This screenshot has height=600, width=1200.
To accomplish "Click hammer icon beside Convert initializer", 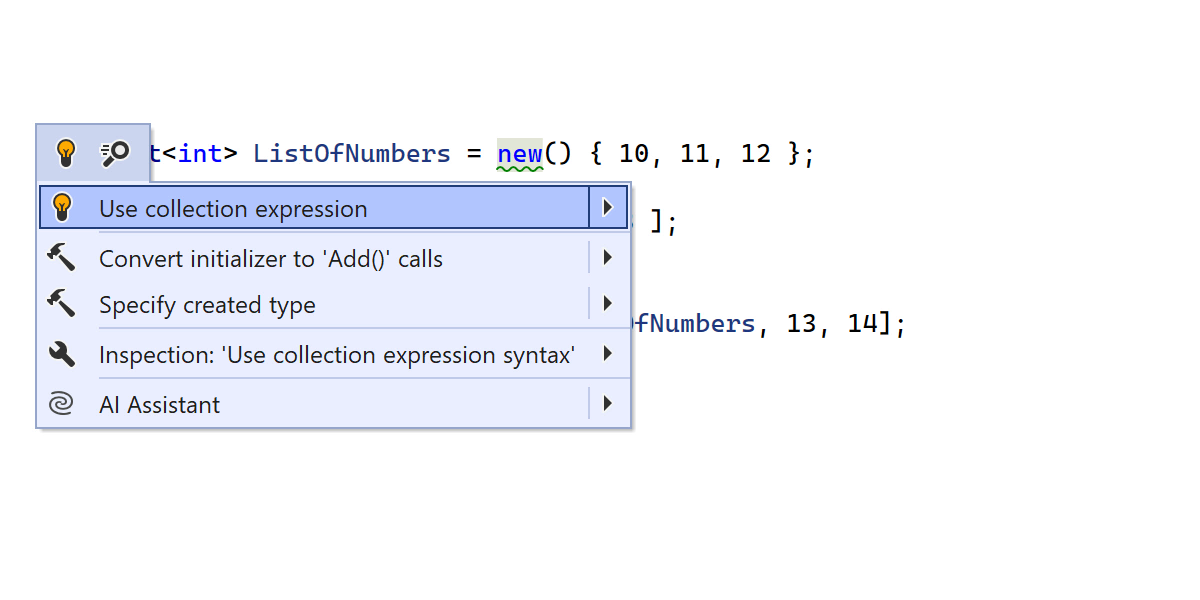I will pyautogui.click(x=62, y=258).
